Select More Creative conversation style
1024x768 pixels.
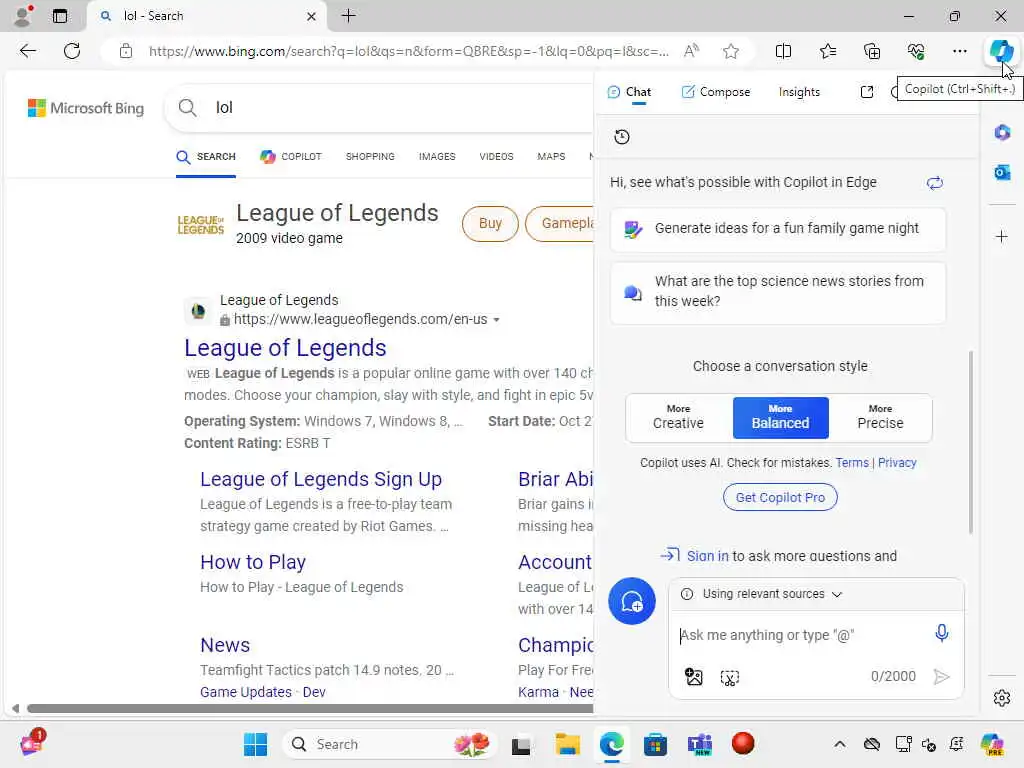pyautogui.click(x=679, y=417)
